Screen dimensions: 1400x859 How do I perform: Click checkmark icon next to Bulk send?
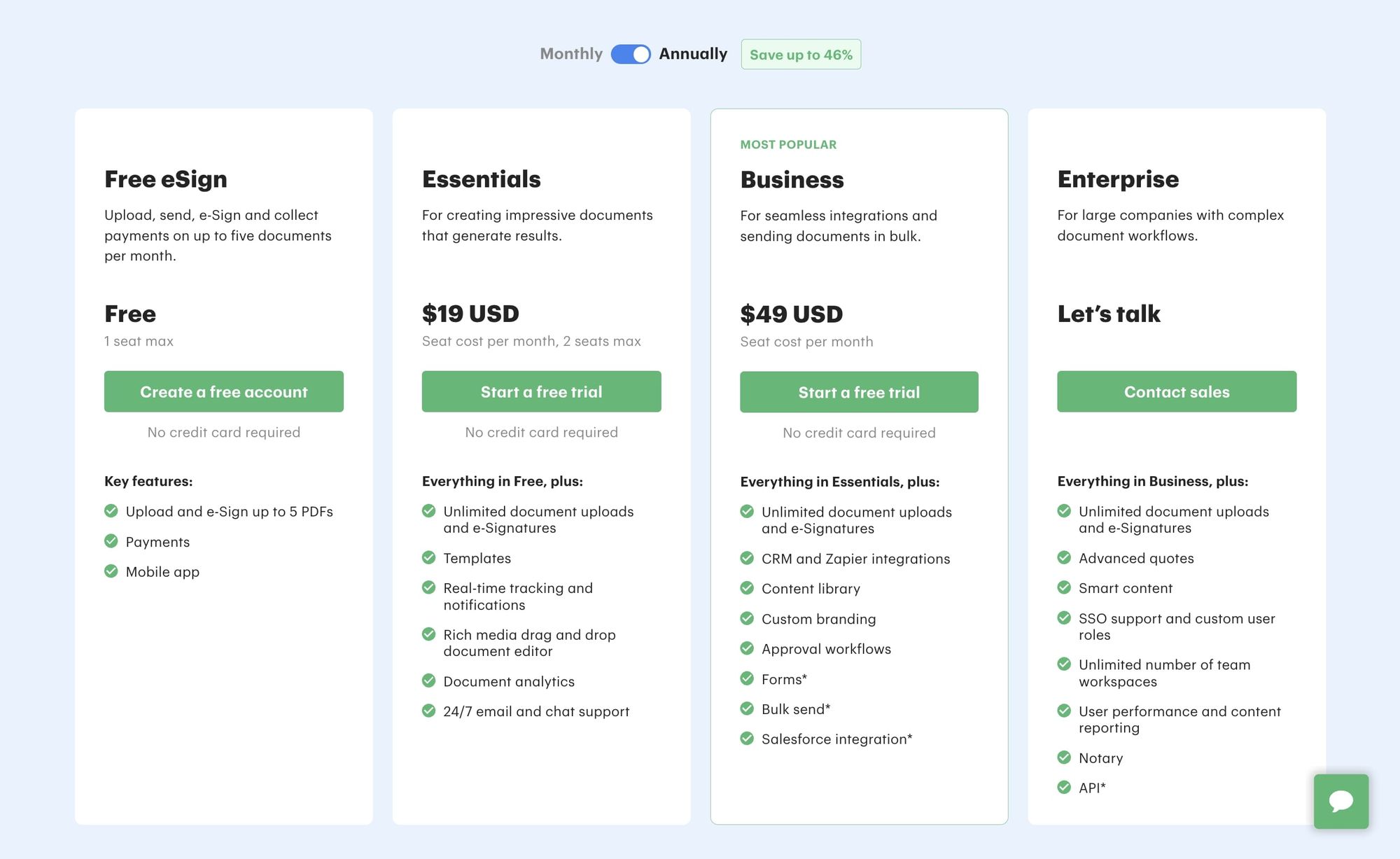747,708
